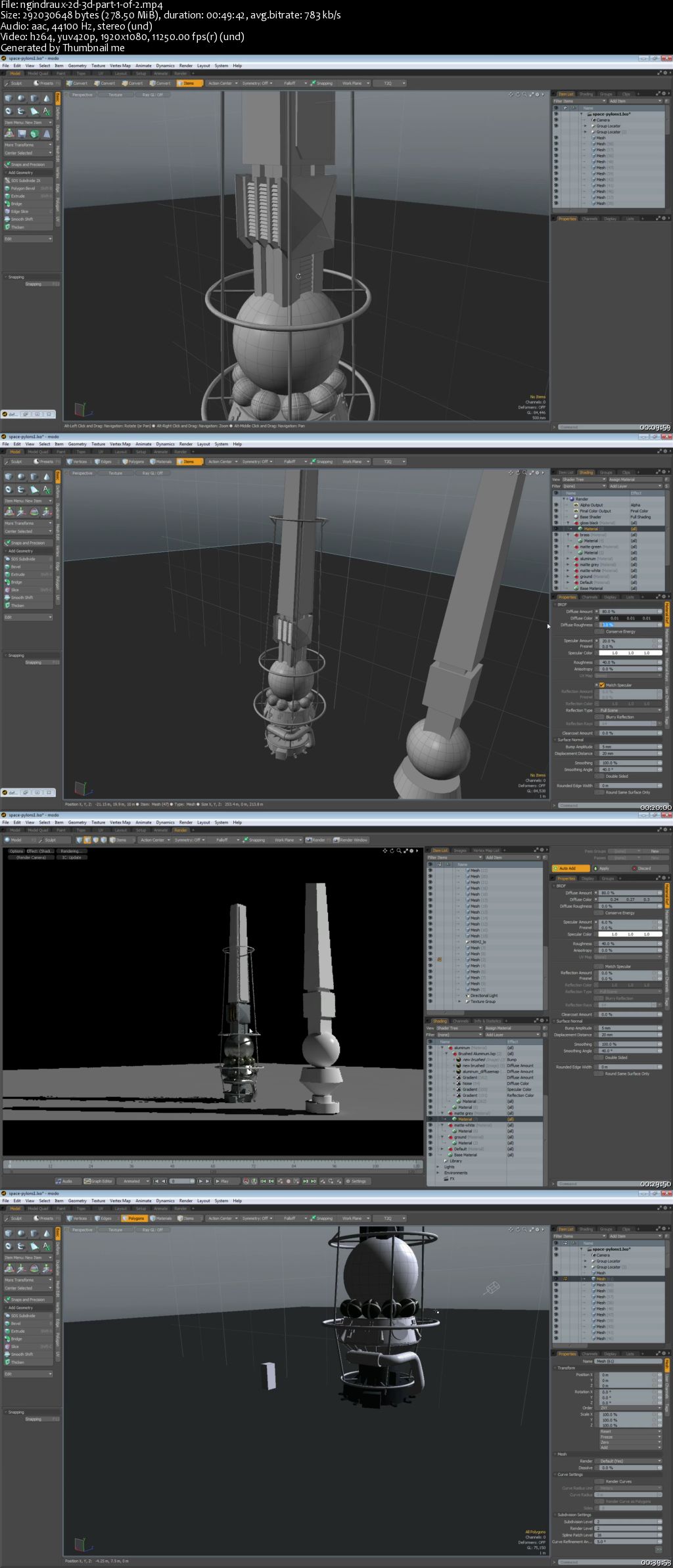673x1568 pixels.
Task: Open Work Plane dropdown in top screenshot
Action: coord(355,83)
